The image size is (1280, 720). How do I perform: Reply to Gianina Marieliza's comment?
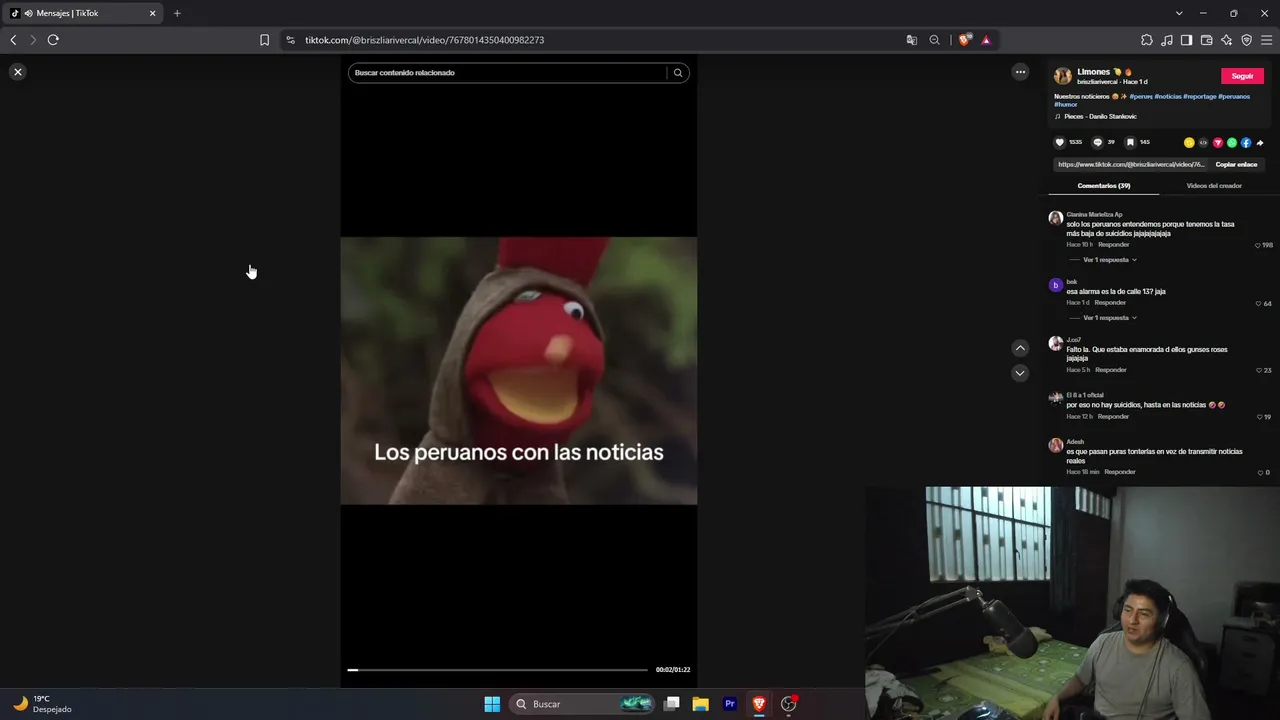click(1113, 245)
